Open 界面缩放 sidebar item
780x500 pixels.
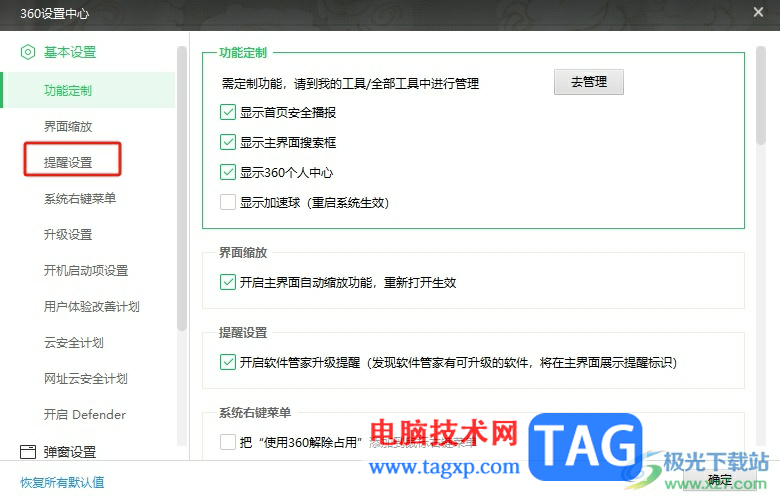68,126
